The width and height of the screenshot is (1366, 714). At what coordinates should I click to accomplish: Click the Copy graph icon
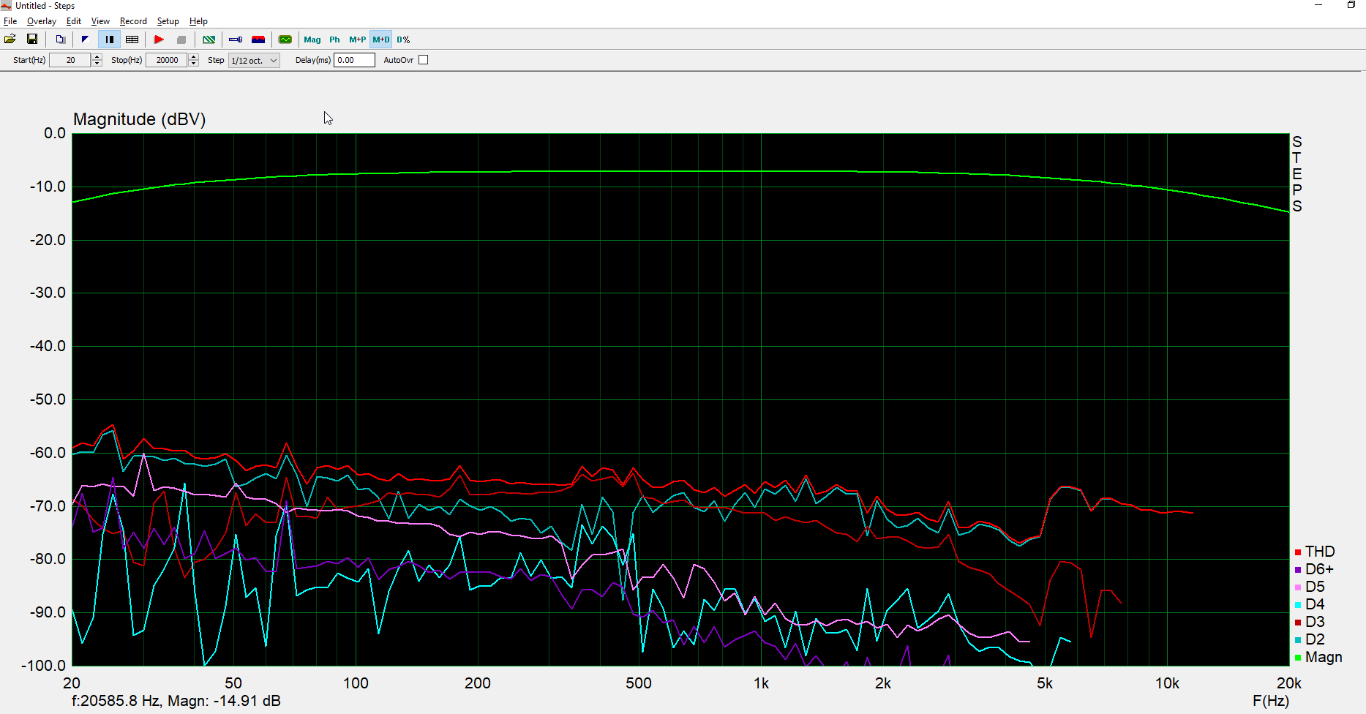(x=60, y=39)
